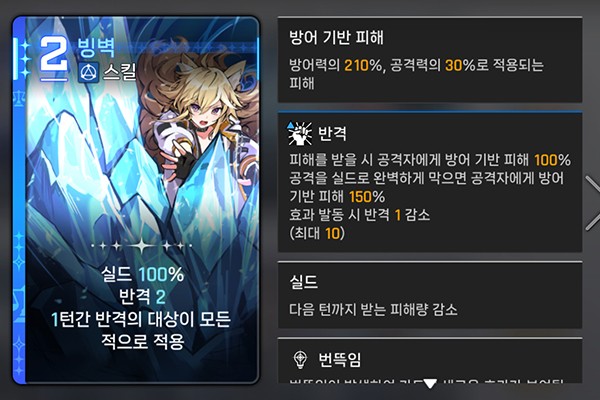
Task: Select the 방어 기반 피해 description panel
Action: pos(430,60)
